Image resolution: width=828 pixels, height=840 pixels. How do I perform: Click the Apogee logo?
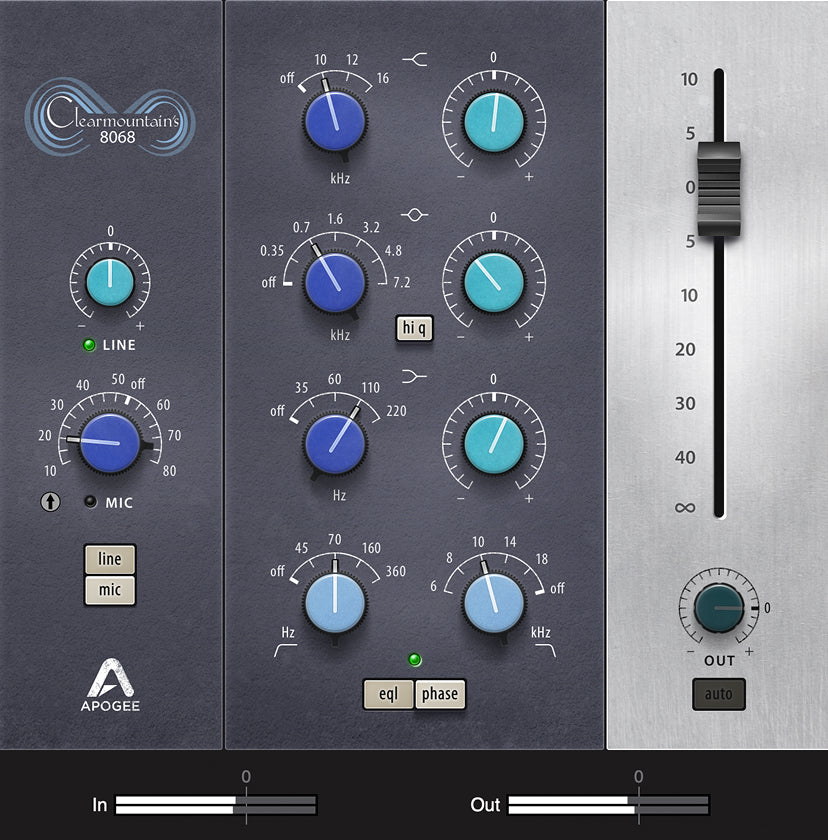(110, 685)
